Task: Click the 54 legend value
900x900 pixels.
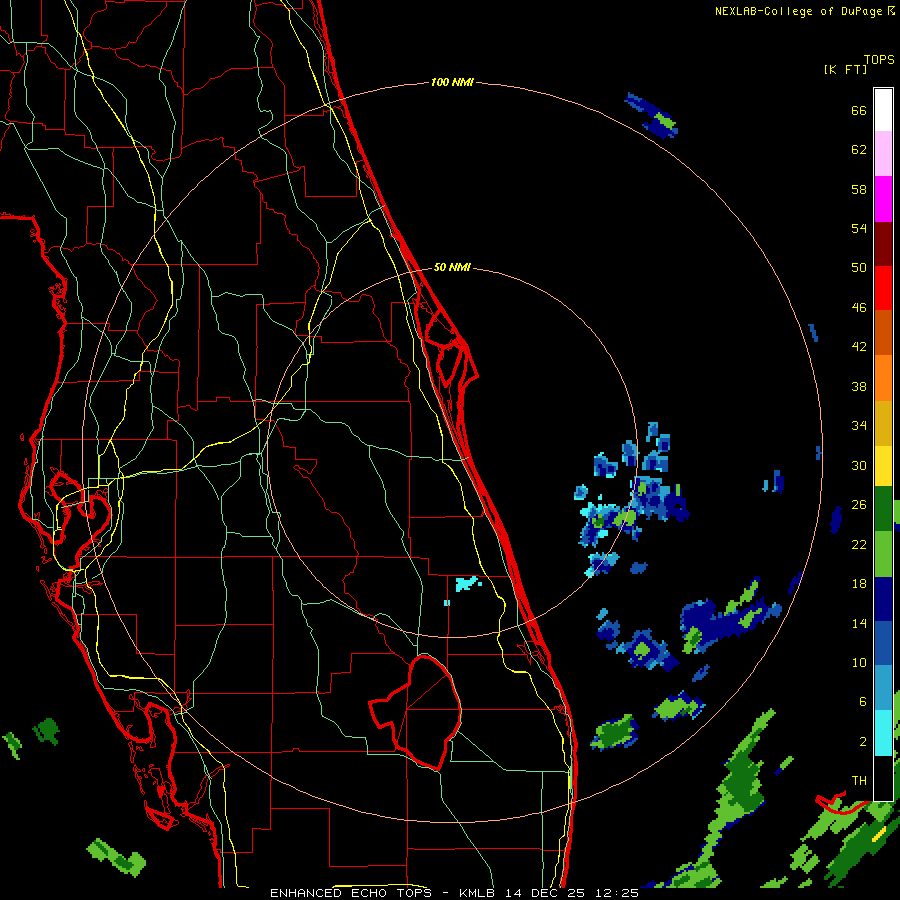Action: point(859,228)
